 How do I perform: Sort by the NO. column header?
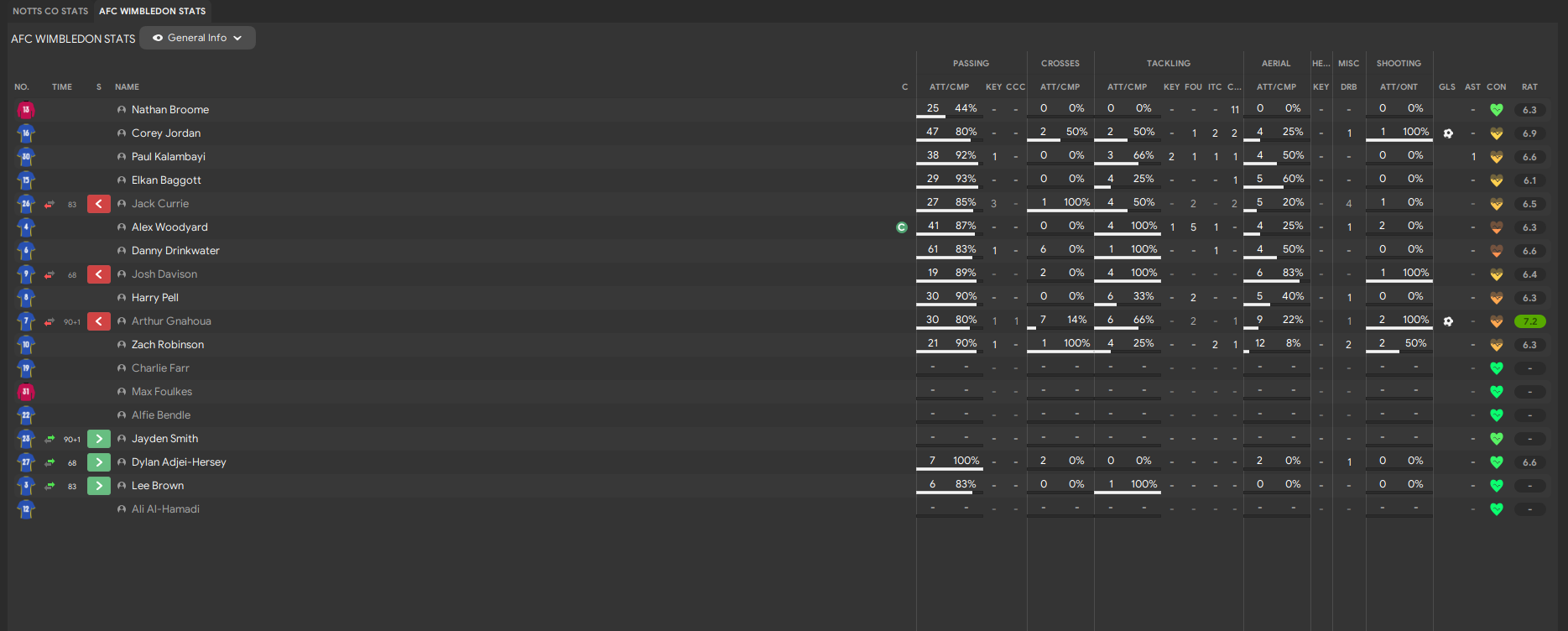(x=22, y=87)
